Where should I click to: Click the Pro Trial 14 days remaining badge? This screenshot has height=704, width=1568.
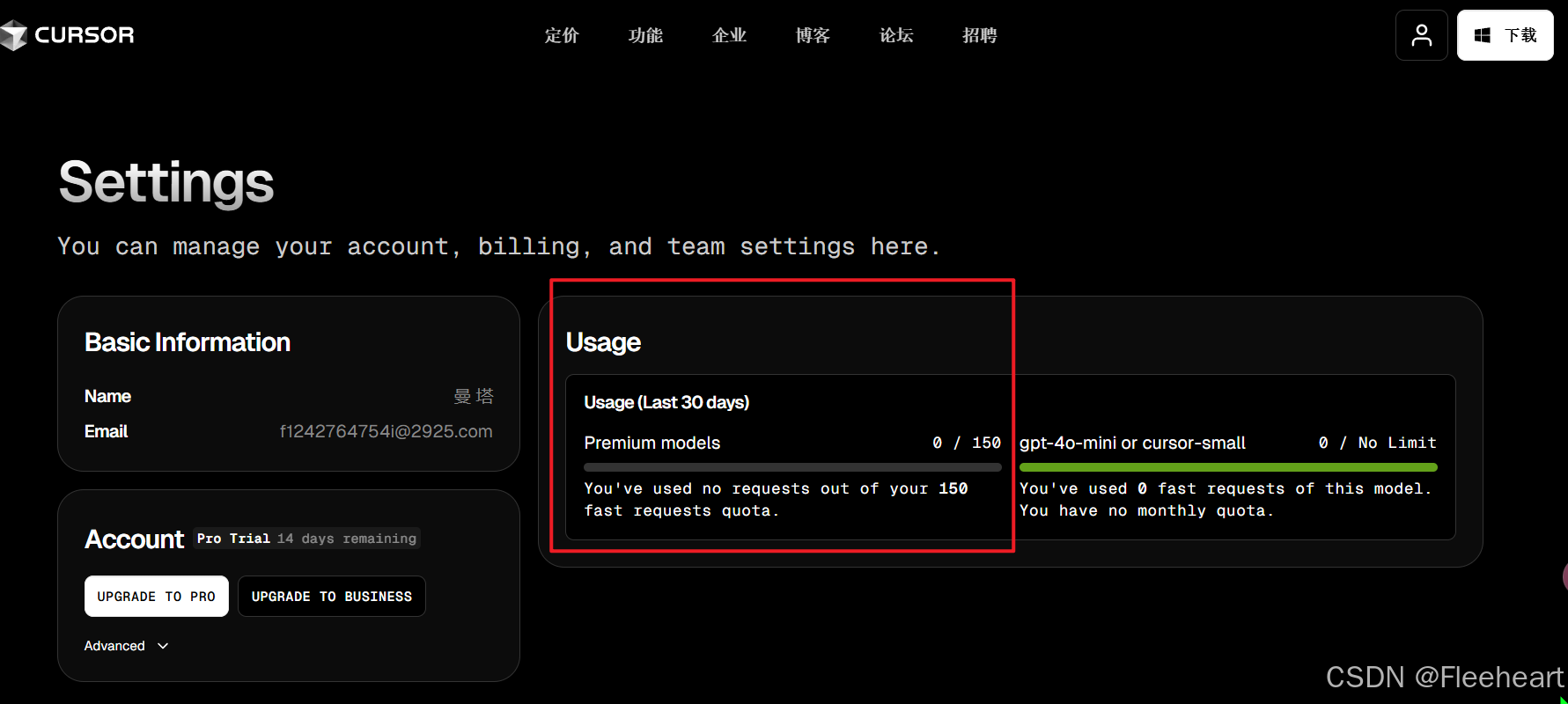pyautogui.click(x=306, y=538)
